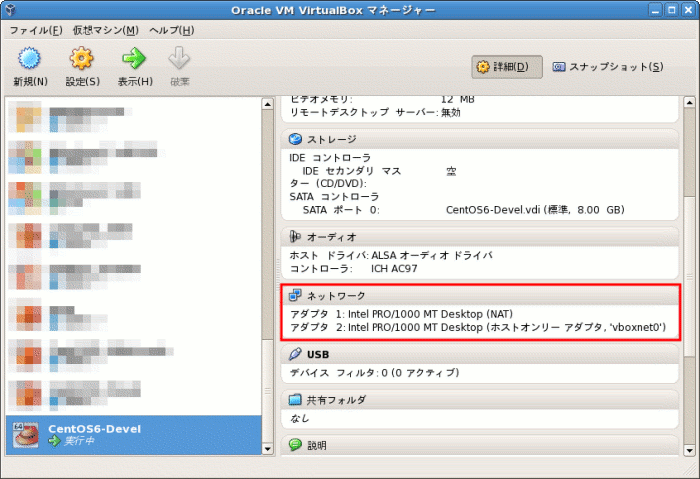Switch to Snapshots (スナップショット) view

click(x=608, y=67)
